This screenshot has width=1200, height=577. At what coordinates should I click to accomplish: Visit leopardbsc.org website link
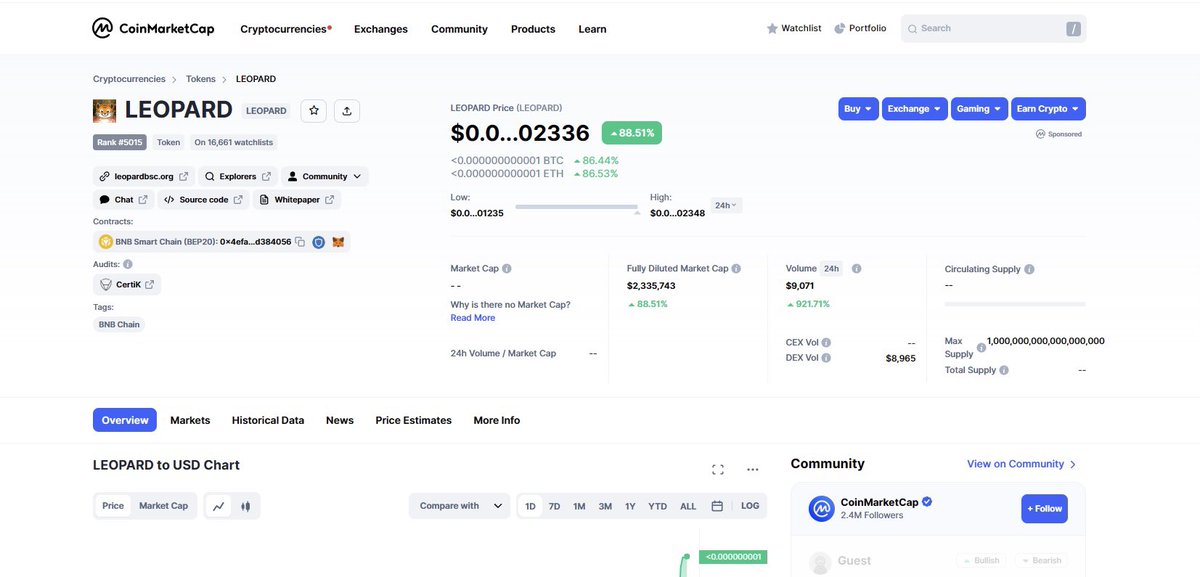(144, 176)
